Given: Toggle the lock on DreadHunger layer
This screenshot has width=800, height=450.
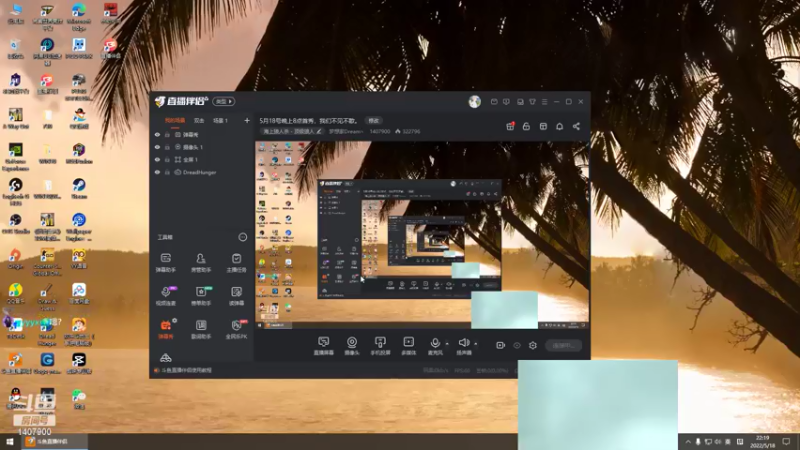Looking at the screenshot, I should click(167, 172).
